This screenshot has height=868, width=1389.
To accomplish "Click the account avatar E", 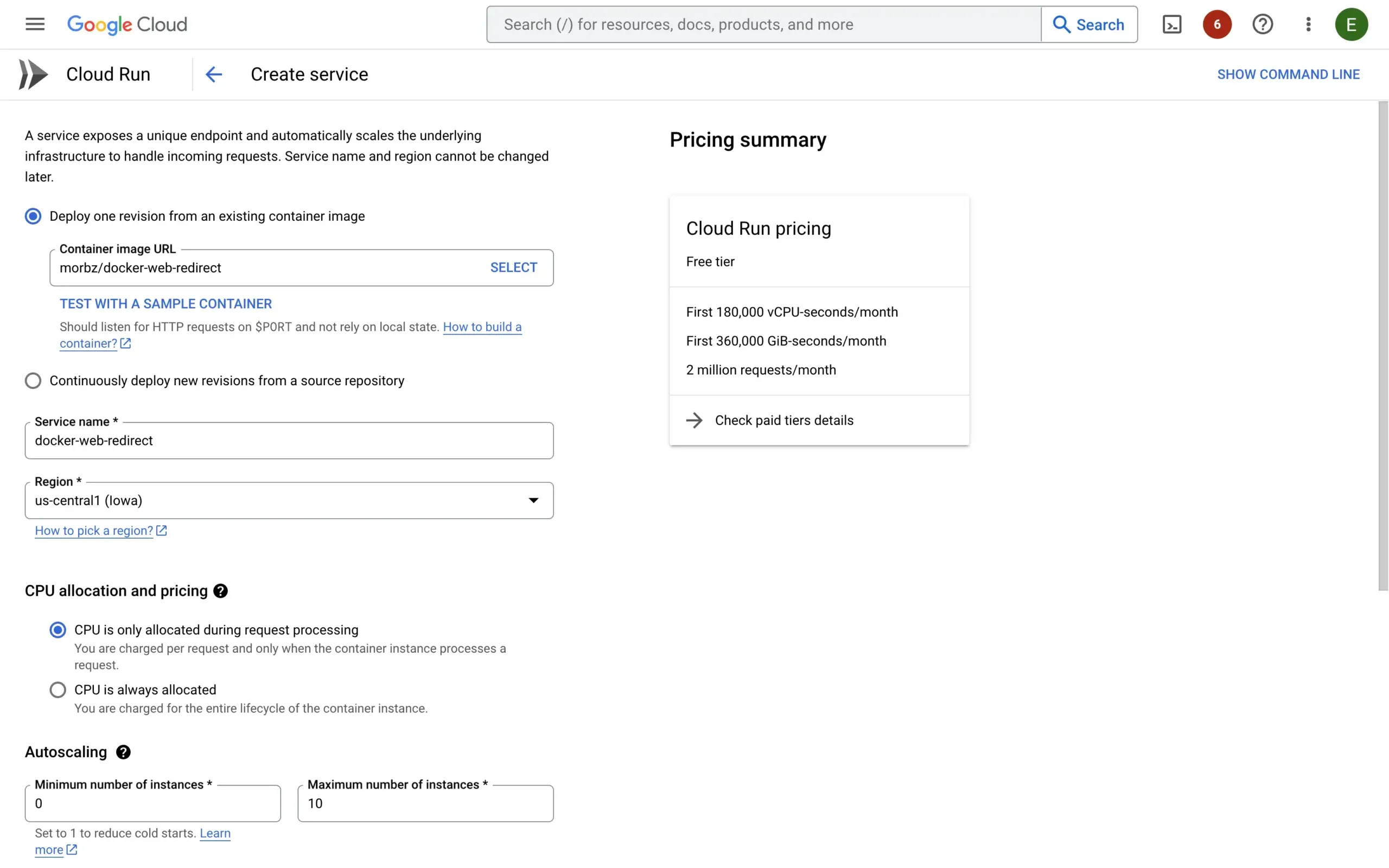I will tap(1352, 24).
